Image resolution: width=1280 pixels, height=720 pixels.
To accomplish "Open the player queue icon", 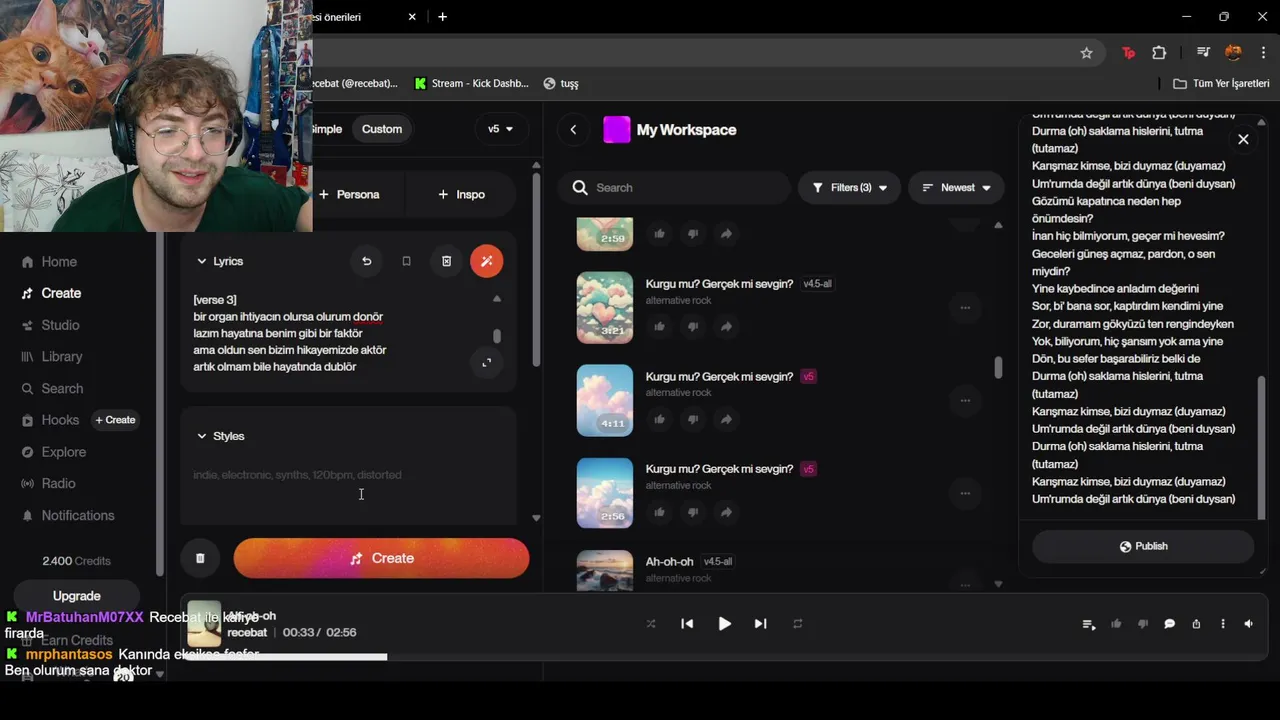I will click(x=1088, y=624).
